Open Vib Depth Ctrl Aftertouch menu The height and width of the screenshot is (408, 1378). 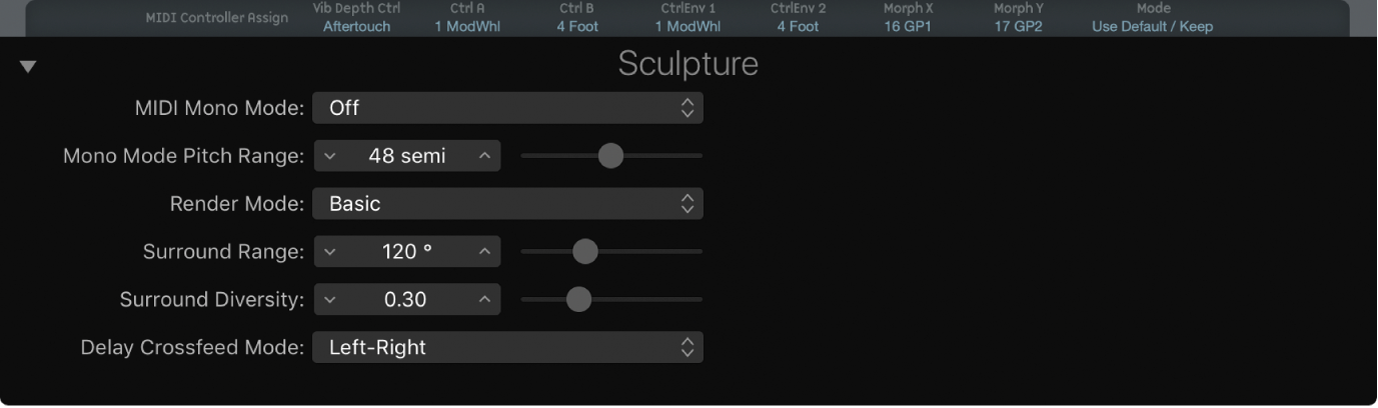point(356,27)
